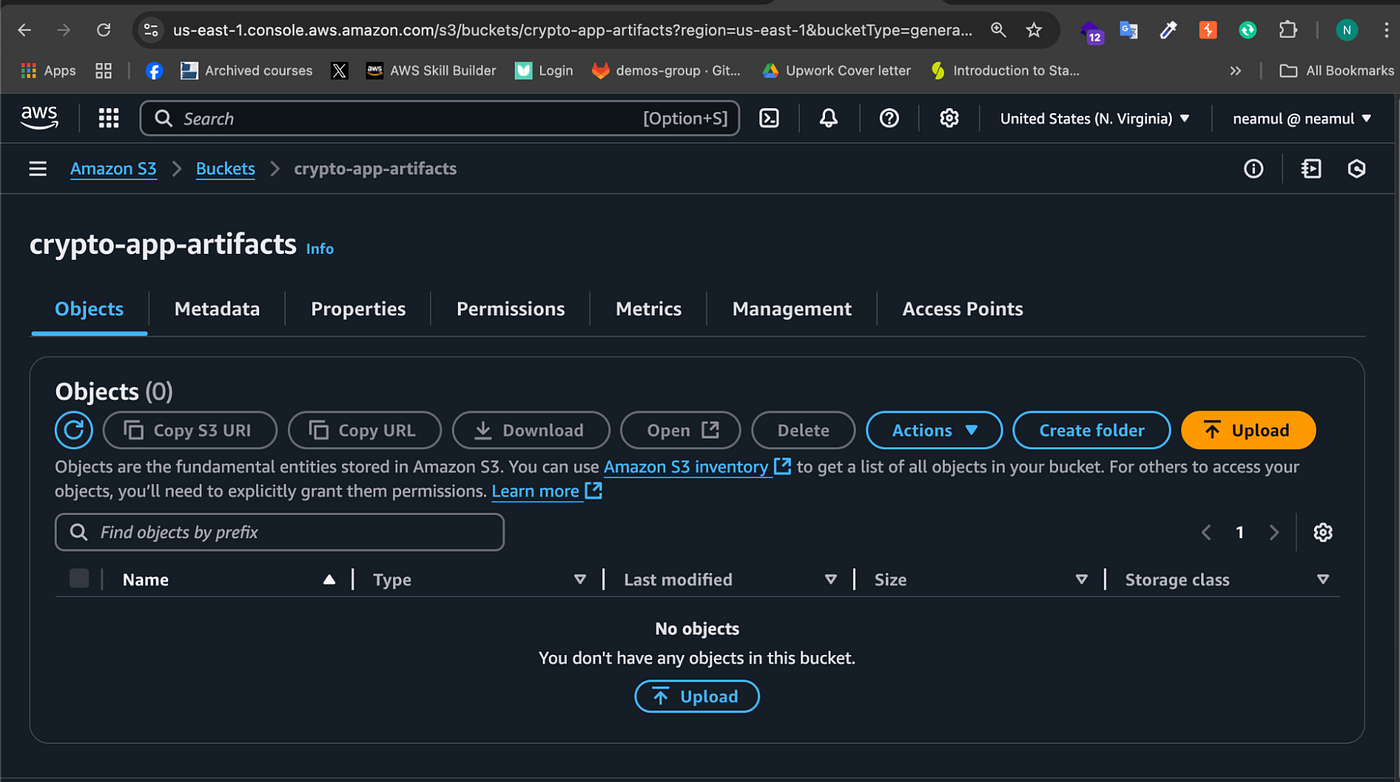Expand the Actions dropdown
The height and width of the screenshot is (782, 1400).
click(934, 430)
